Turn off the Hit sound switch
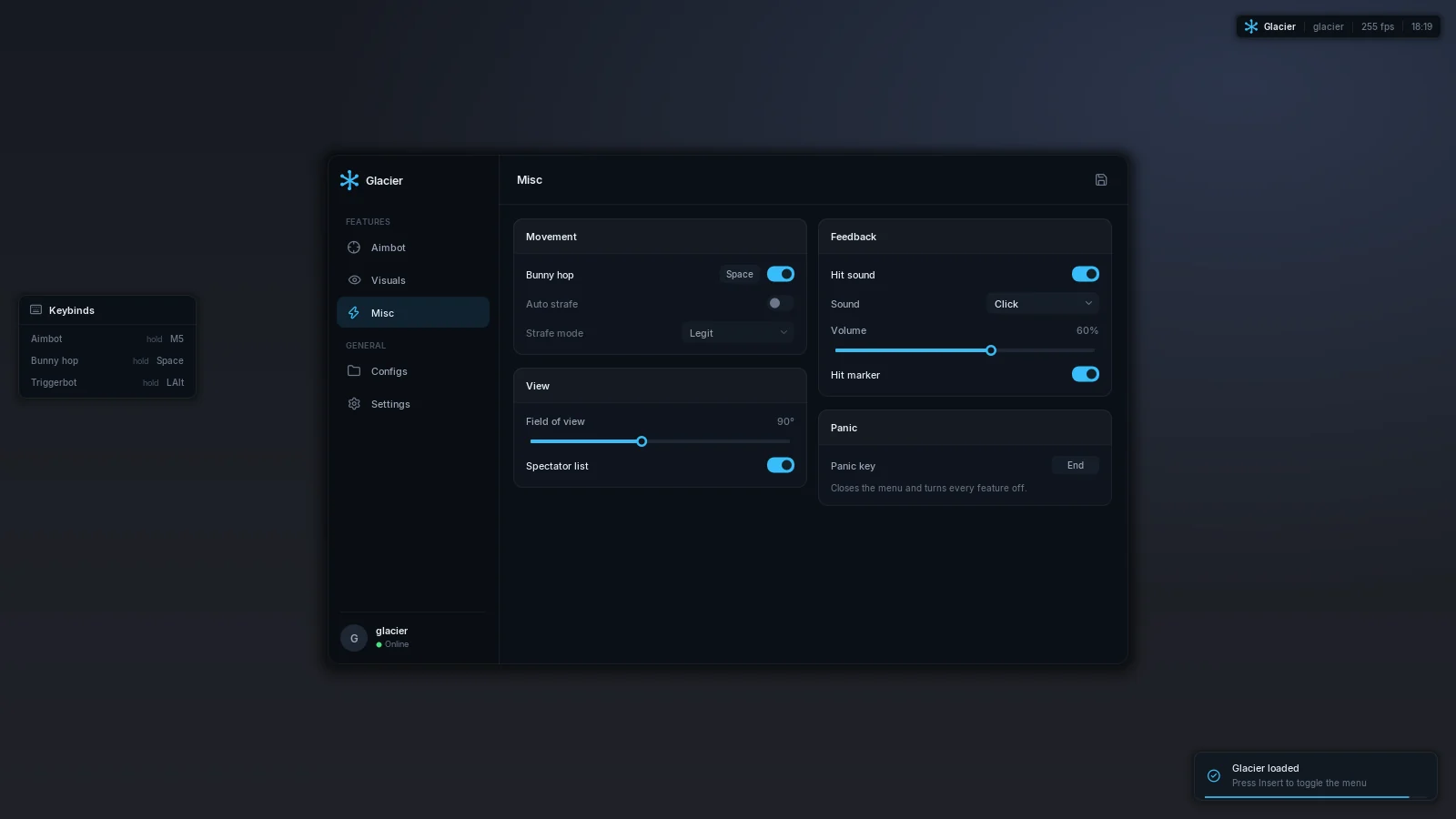This screenshot has height=819, width=1456. pyautogui.click(x=1086, y=274)
